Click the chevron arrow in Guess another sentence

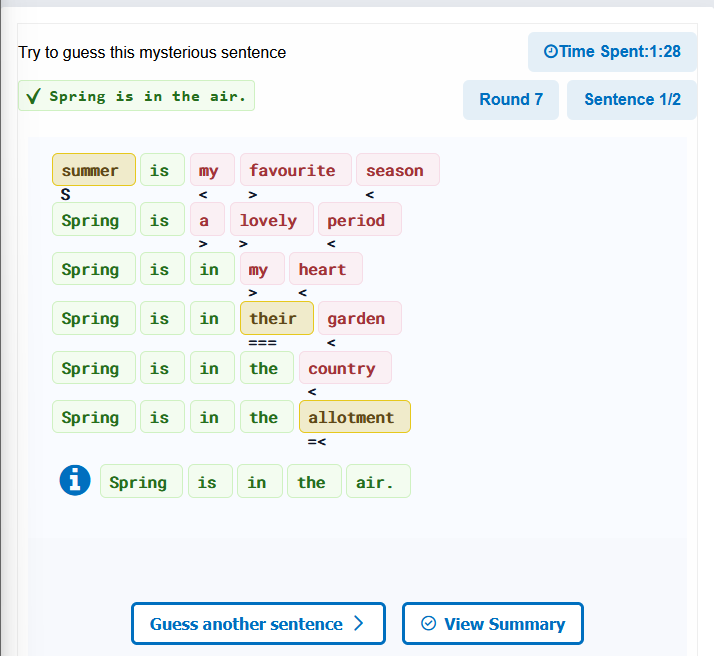[359, 623]
